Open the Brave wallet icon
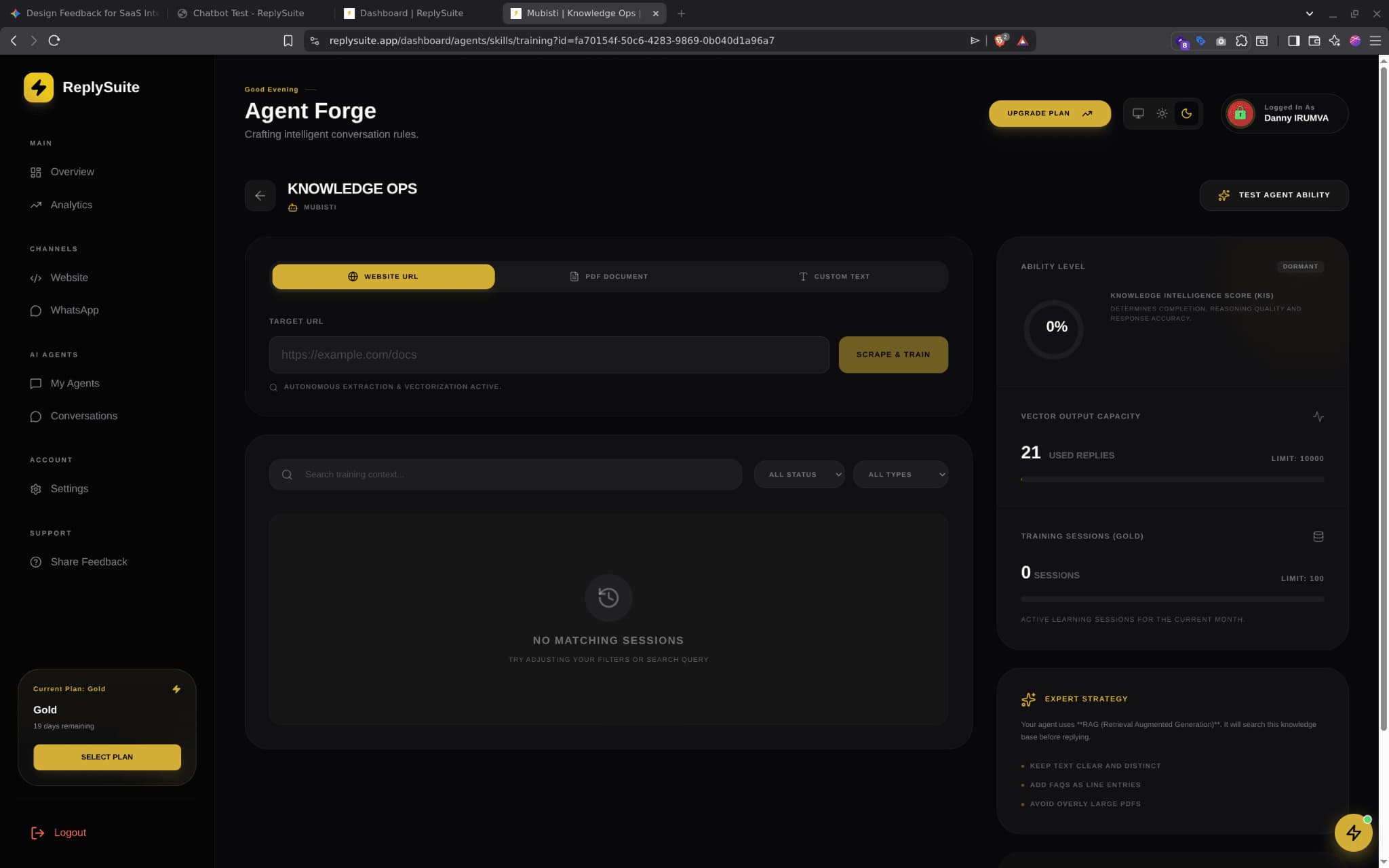The image size is (1389, 868). [x=1314, y=41]
